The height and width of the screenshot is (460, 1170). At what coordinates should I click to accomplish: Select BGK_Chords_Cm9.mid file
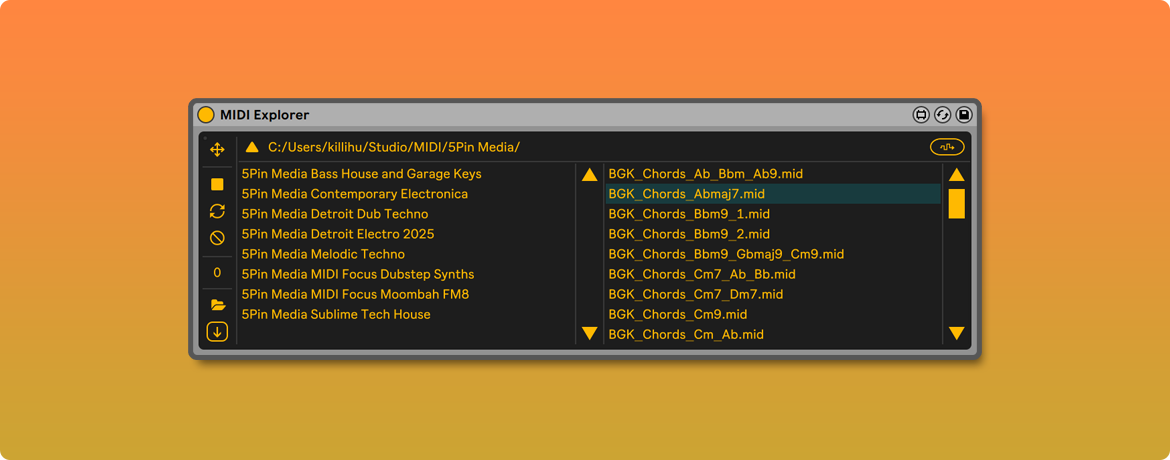[x=677, y=314]
